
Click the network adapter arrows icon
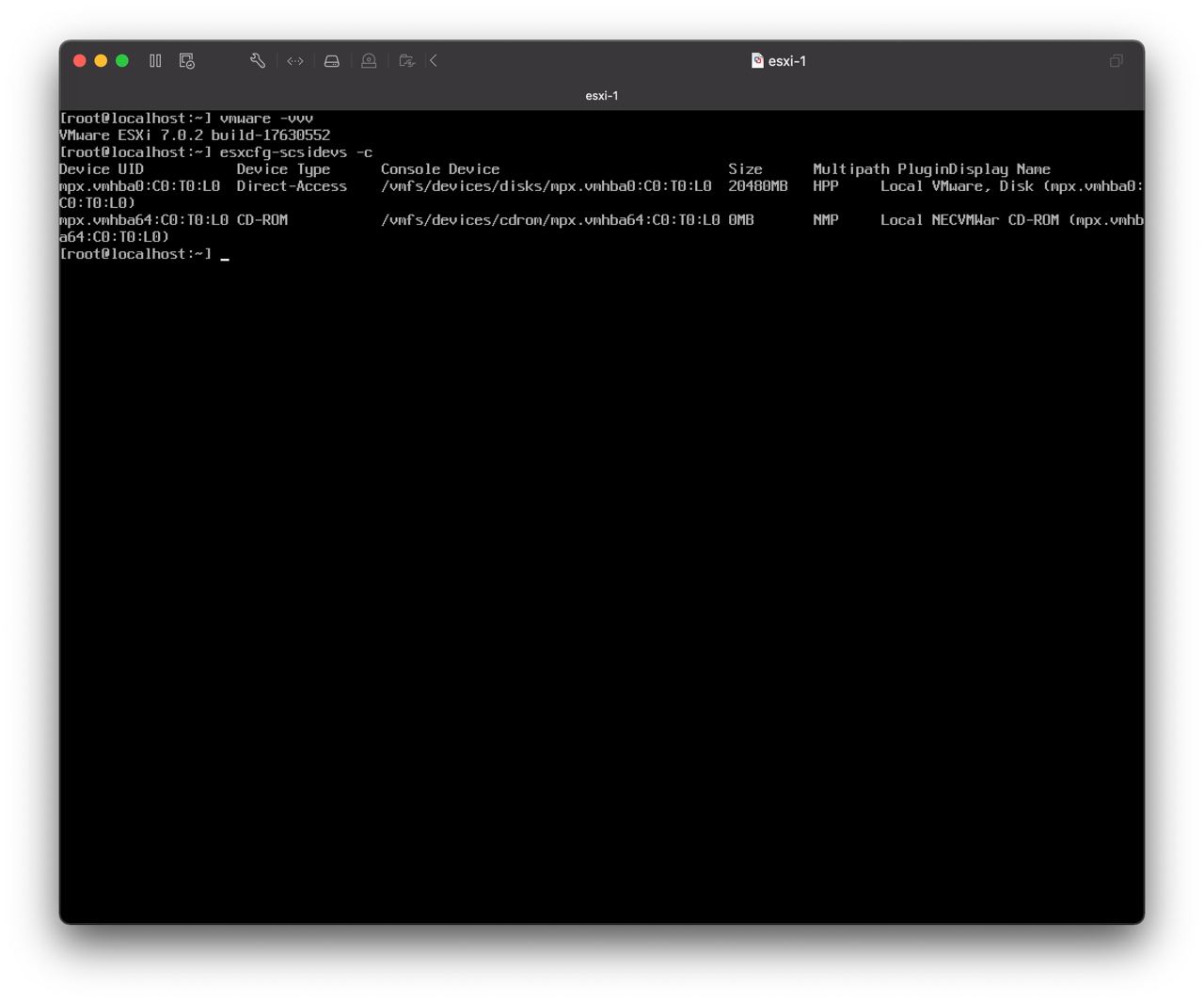(295, 61)
